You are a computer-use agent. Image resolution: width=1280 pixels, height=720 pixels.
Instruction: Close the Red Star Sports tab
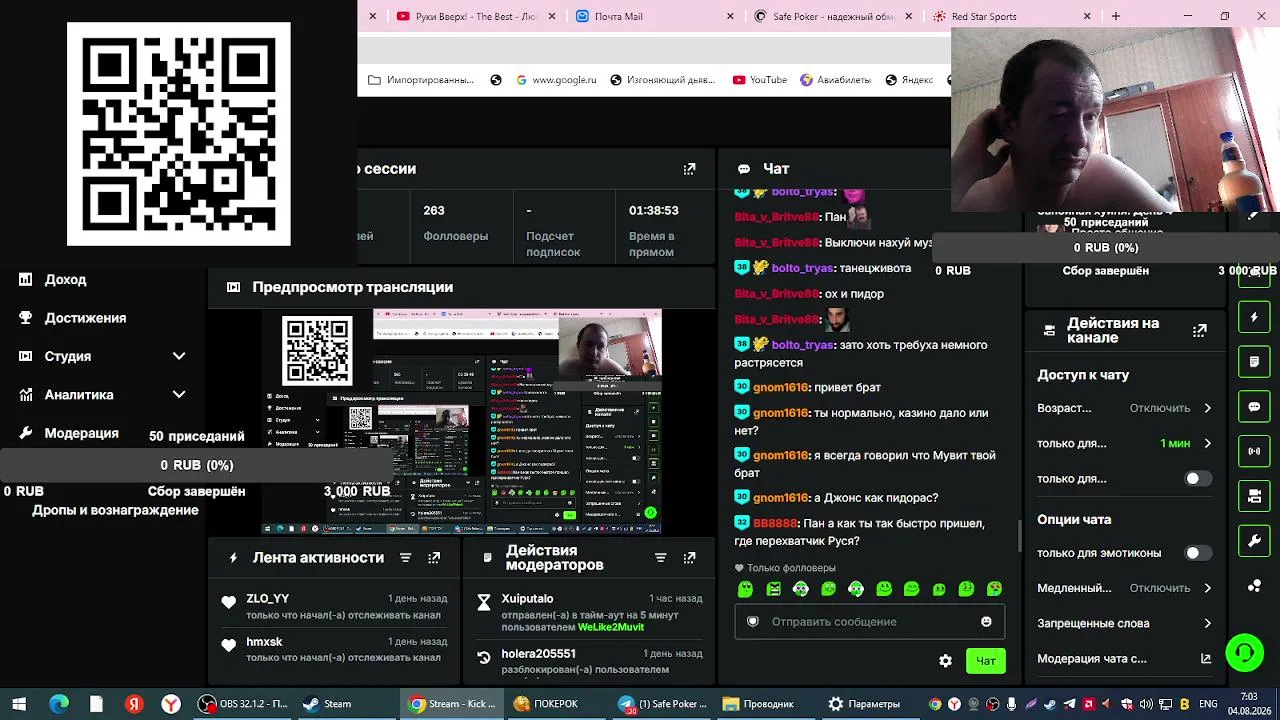point(1087,16)
